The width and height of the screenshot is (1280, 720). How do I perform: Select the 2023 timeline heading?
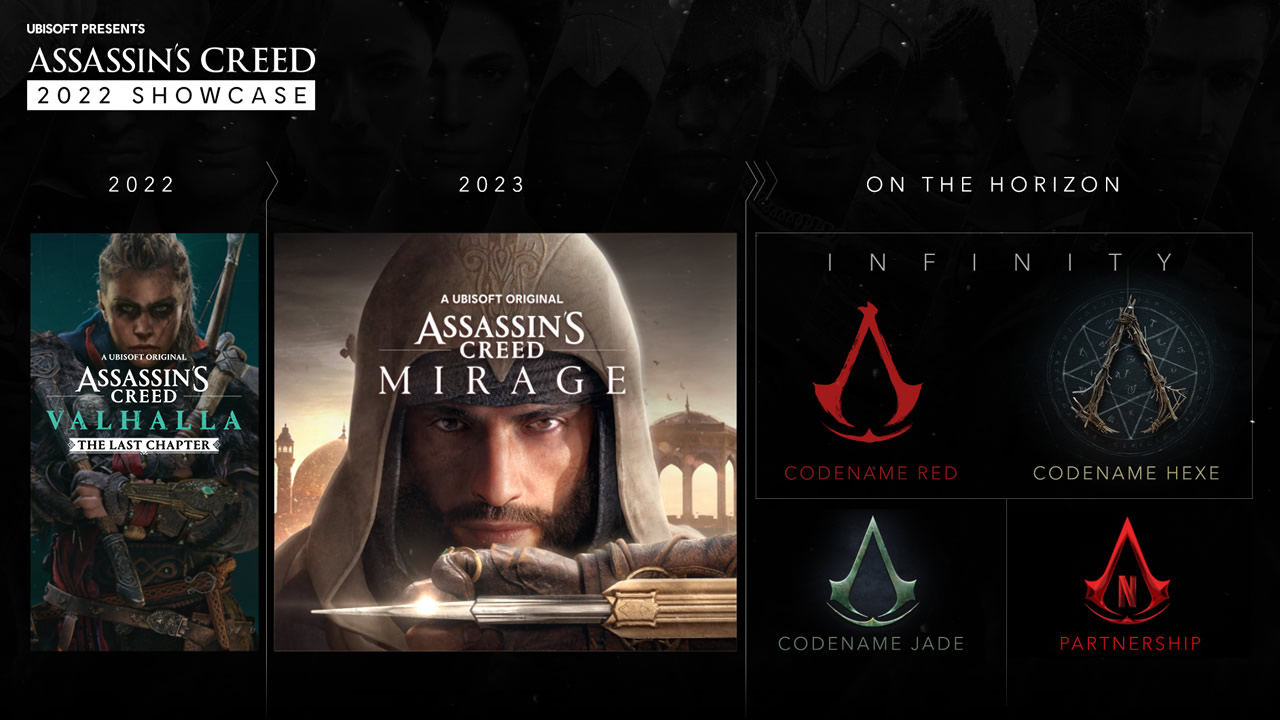[493, 185]
